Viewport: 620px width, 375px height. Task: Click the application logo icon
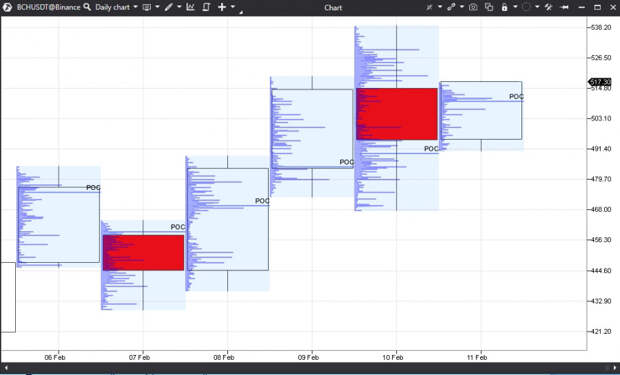point(7,7)
